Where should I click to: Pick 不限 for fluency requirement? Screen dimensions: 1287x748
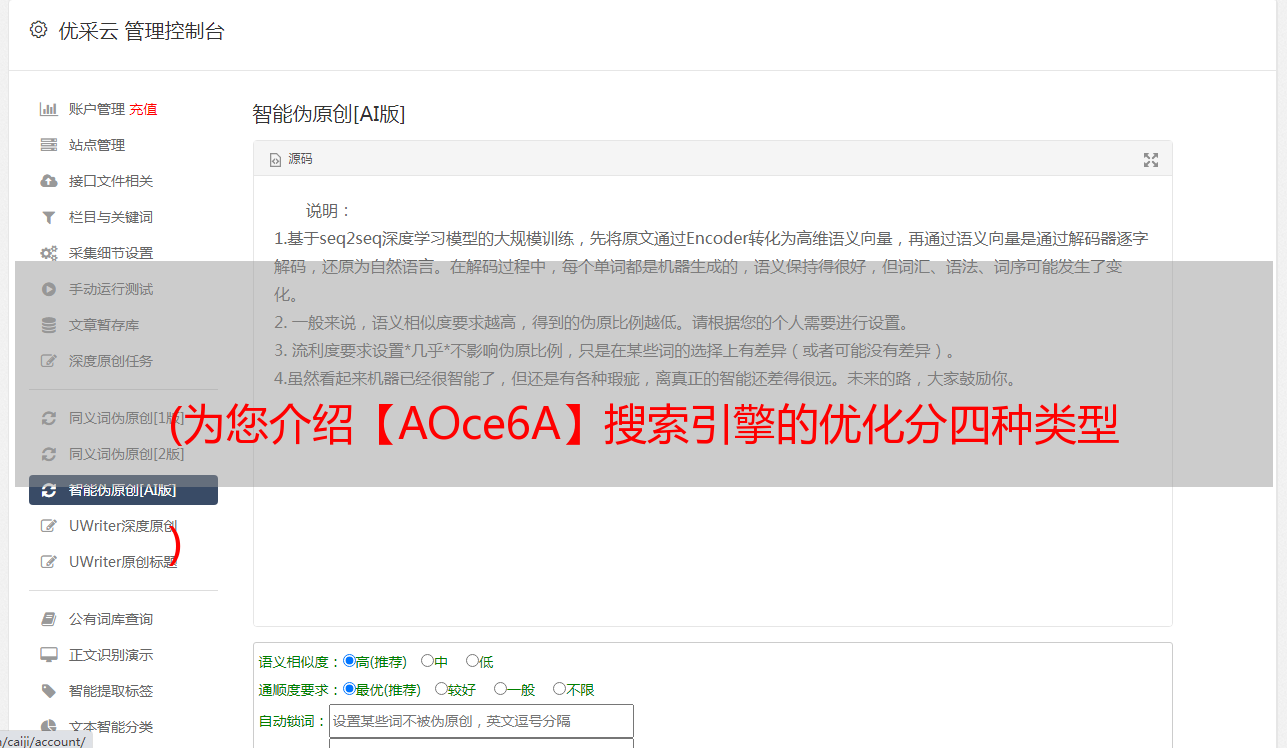tap(559, 689)
